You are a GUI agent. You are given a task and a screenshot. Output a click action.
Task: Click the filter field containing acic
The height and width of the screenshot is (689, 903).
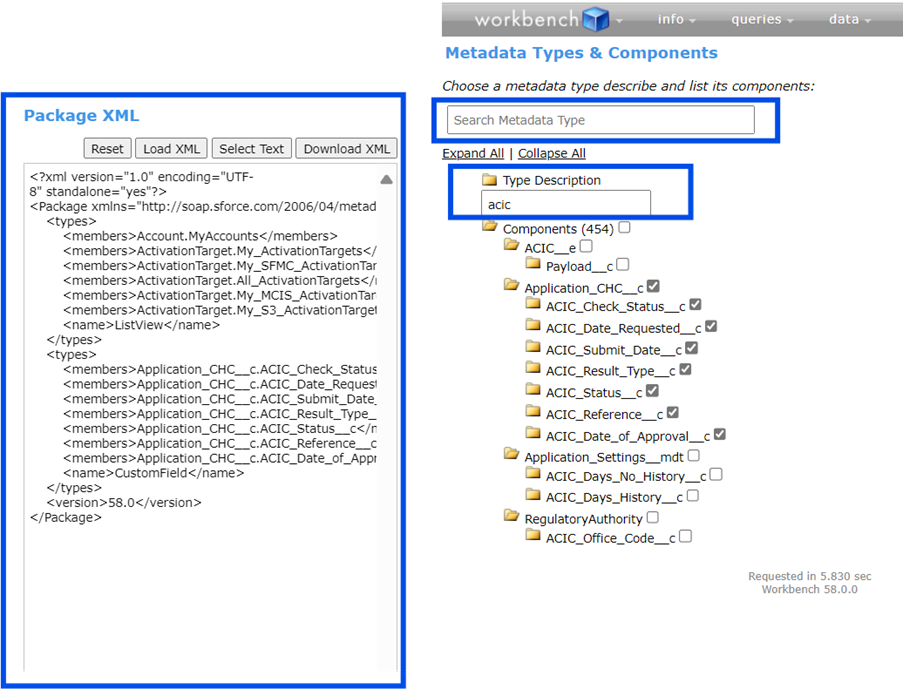(566, 204)
